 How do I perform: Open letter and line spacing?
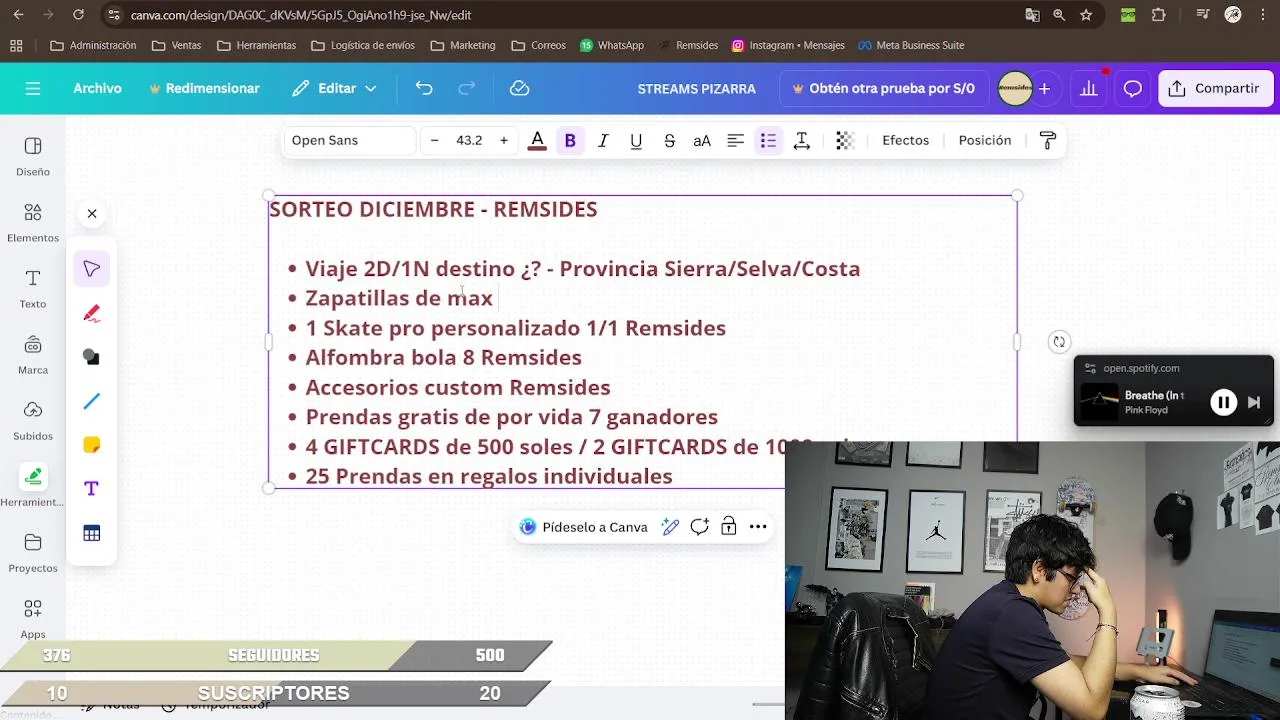point(801,140)
